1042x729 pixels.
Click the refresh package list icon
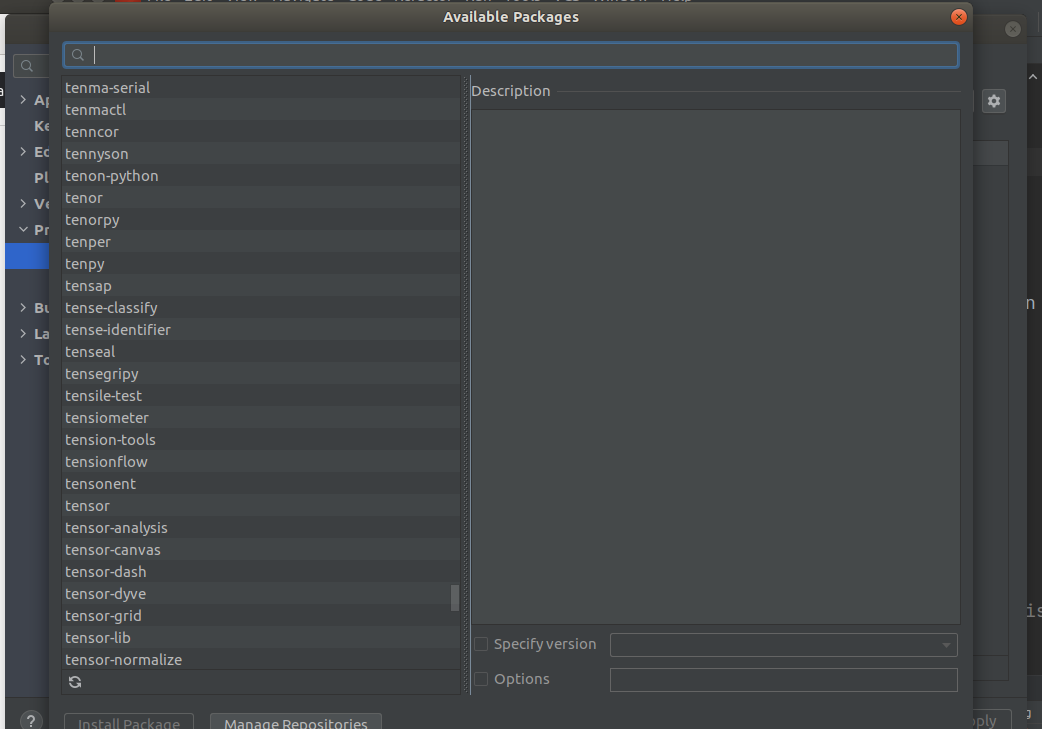[75, 682]
